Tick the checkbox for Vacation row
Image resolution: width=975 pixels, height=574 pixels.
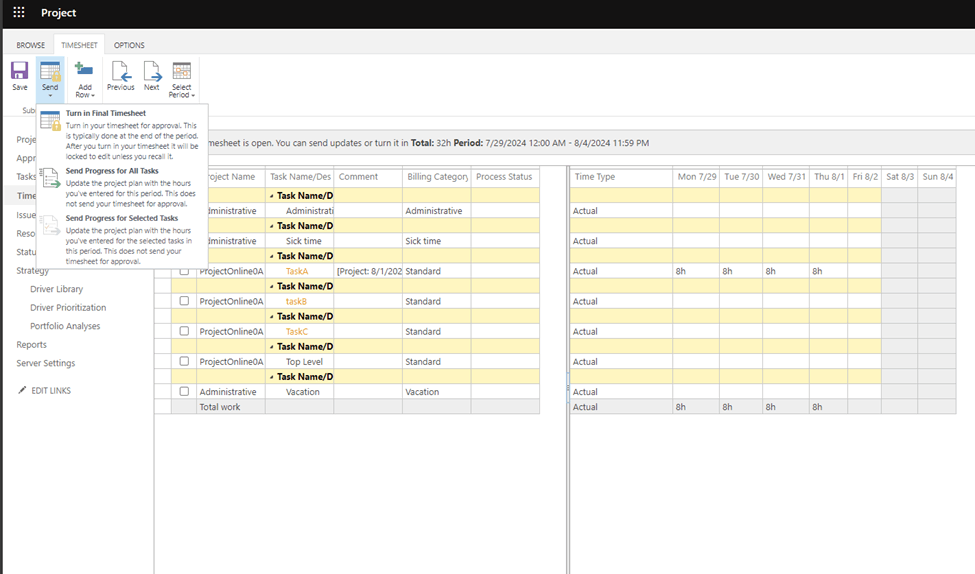coord(184,392)
